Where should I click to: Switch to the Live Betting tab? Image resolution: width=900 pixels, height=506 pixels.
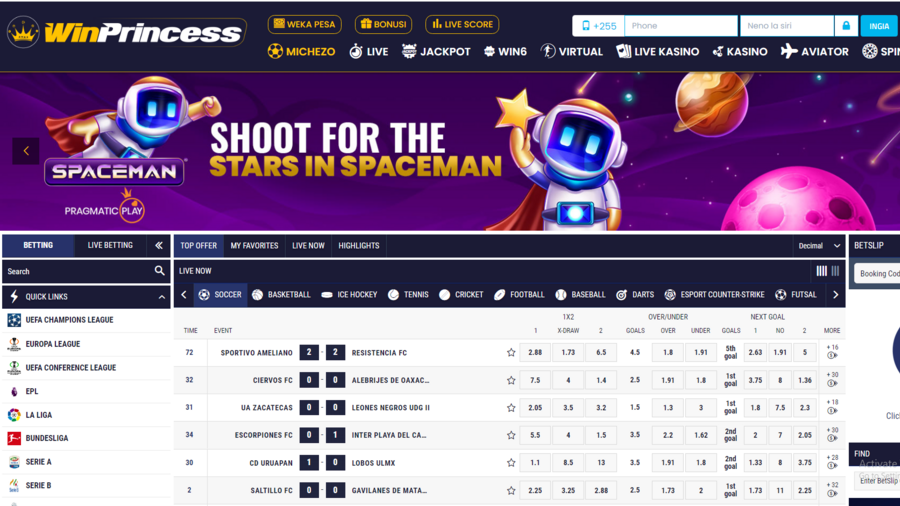(110, 245)
